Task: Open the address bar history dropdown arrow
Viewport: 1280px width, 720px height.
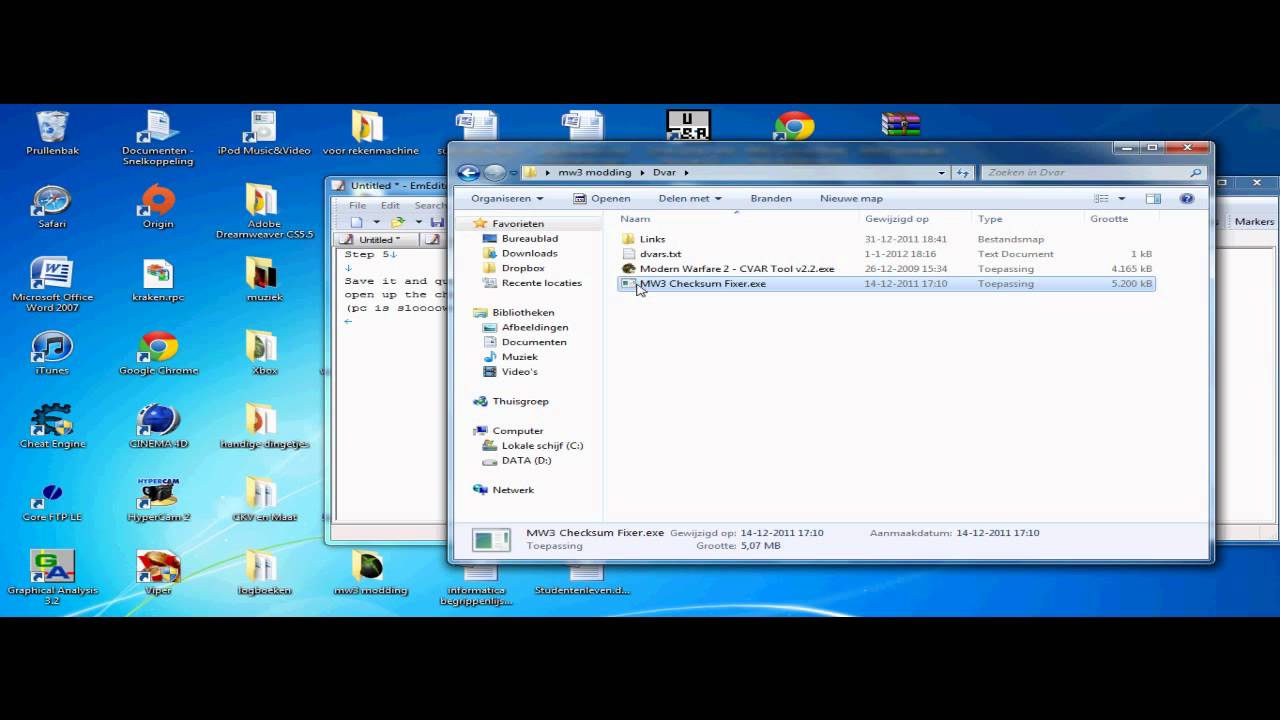Action: 942,172
